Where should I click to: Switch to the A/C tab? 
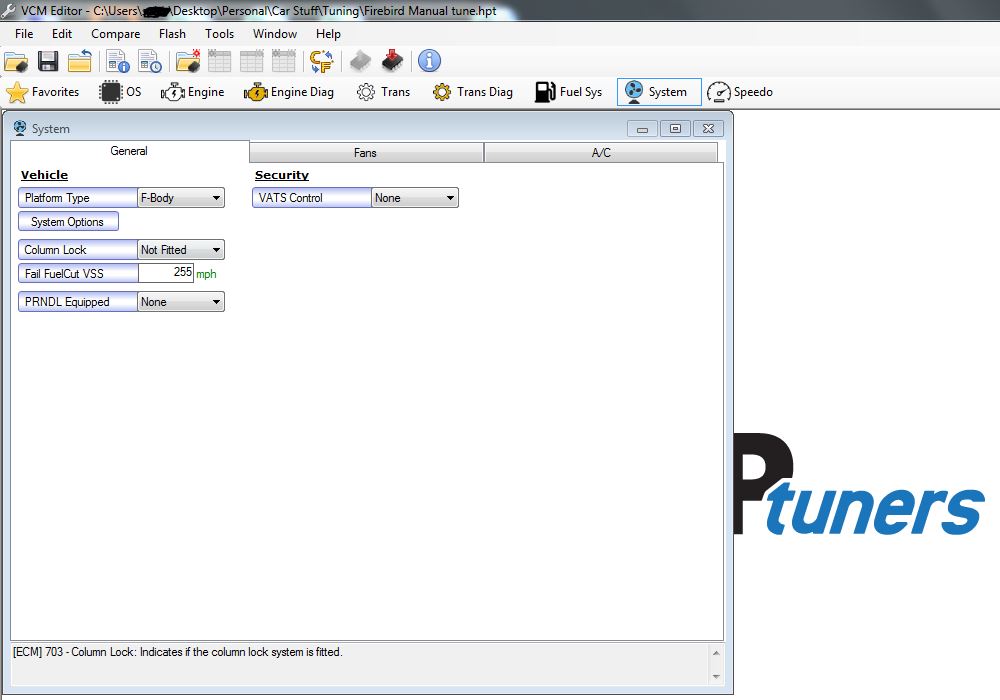601,153
